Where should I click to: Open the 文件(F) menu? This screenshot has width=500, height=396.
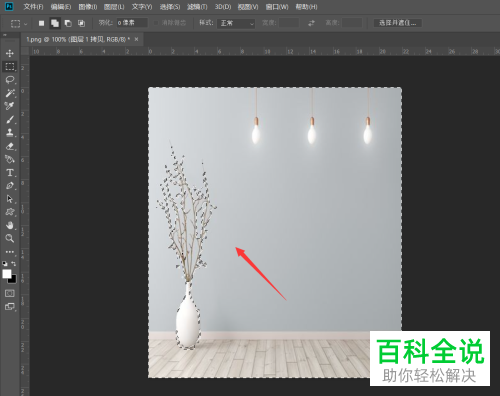tap(33, 7)
